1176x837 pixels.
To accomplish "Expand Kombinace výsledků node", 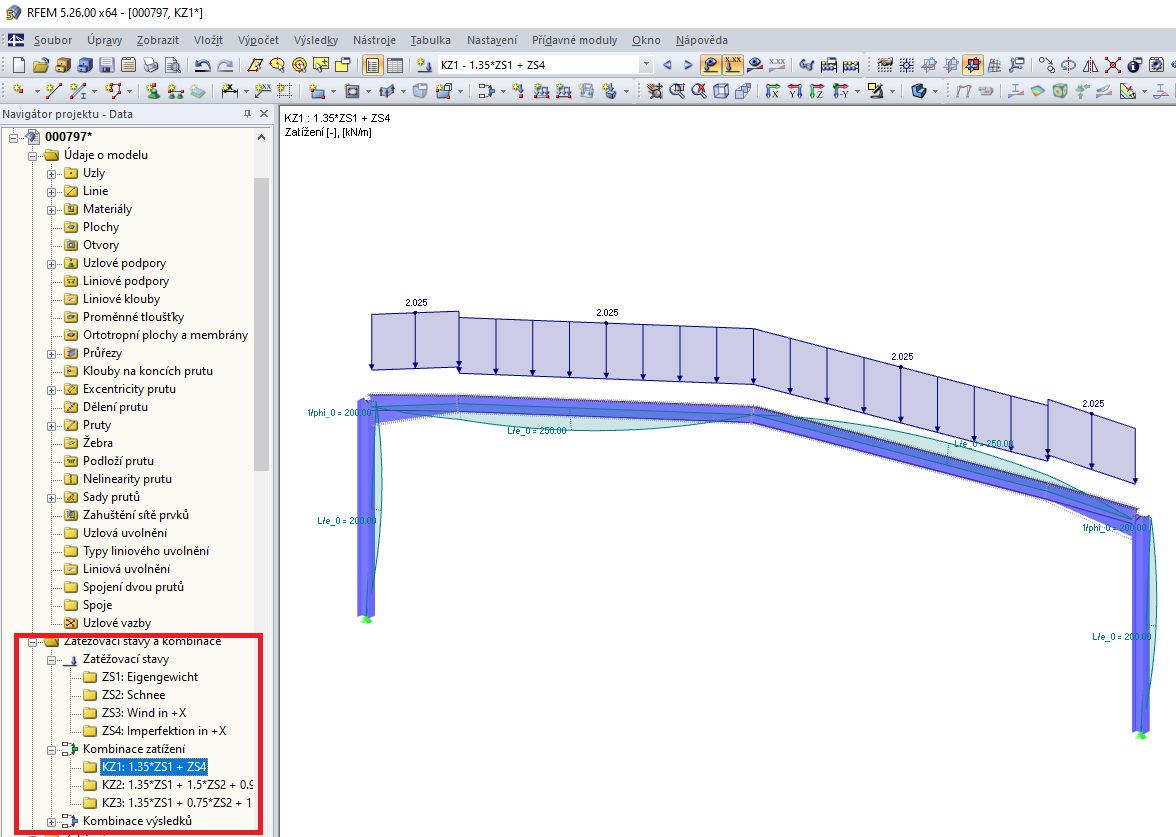I will pos(52,822).
